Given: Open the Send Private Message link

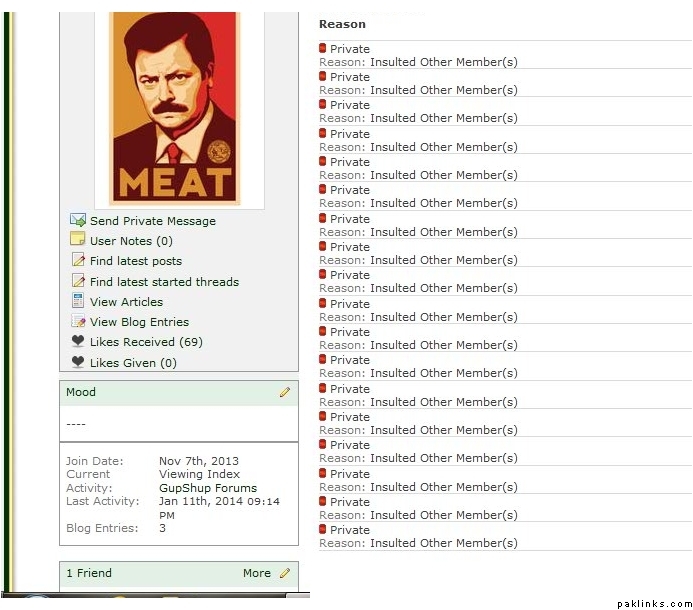Looking at the screenshot, I should 152,221.
